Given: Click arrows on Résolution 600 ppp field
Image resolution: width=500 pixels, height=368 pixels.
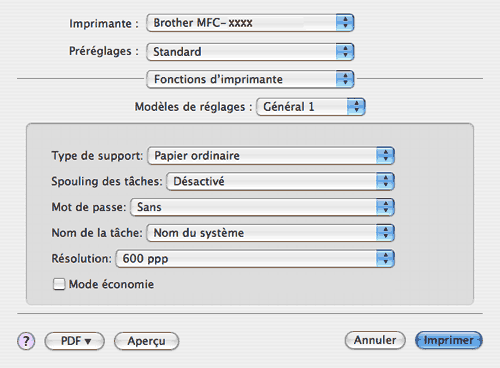Looking at the screenshot, I should pos(385,259).
